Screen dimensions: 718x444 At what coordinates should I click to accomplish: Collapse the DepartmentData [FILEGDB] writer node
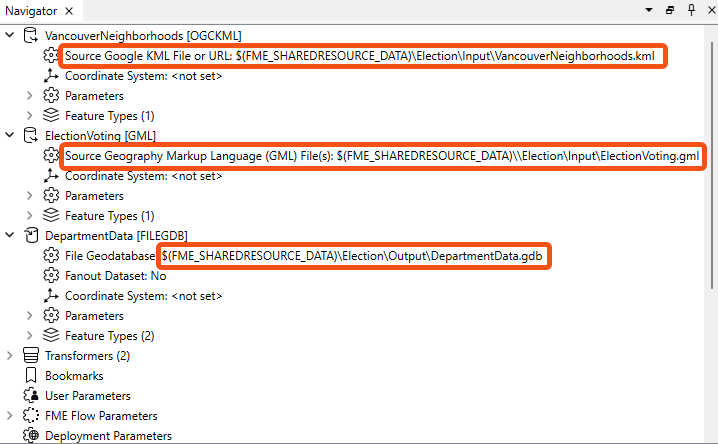10,235
